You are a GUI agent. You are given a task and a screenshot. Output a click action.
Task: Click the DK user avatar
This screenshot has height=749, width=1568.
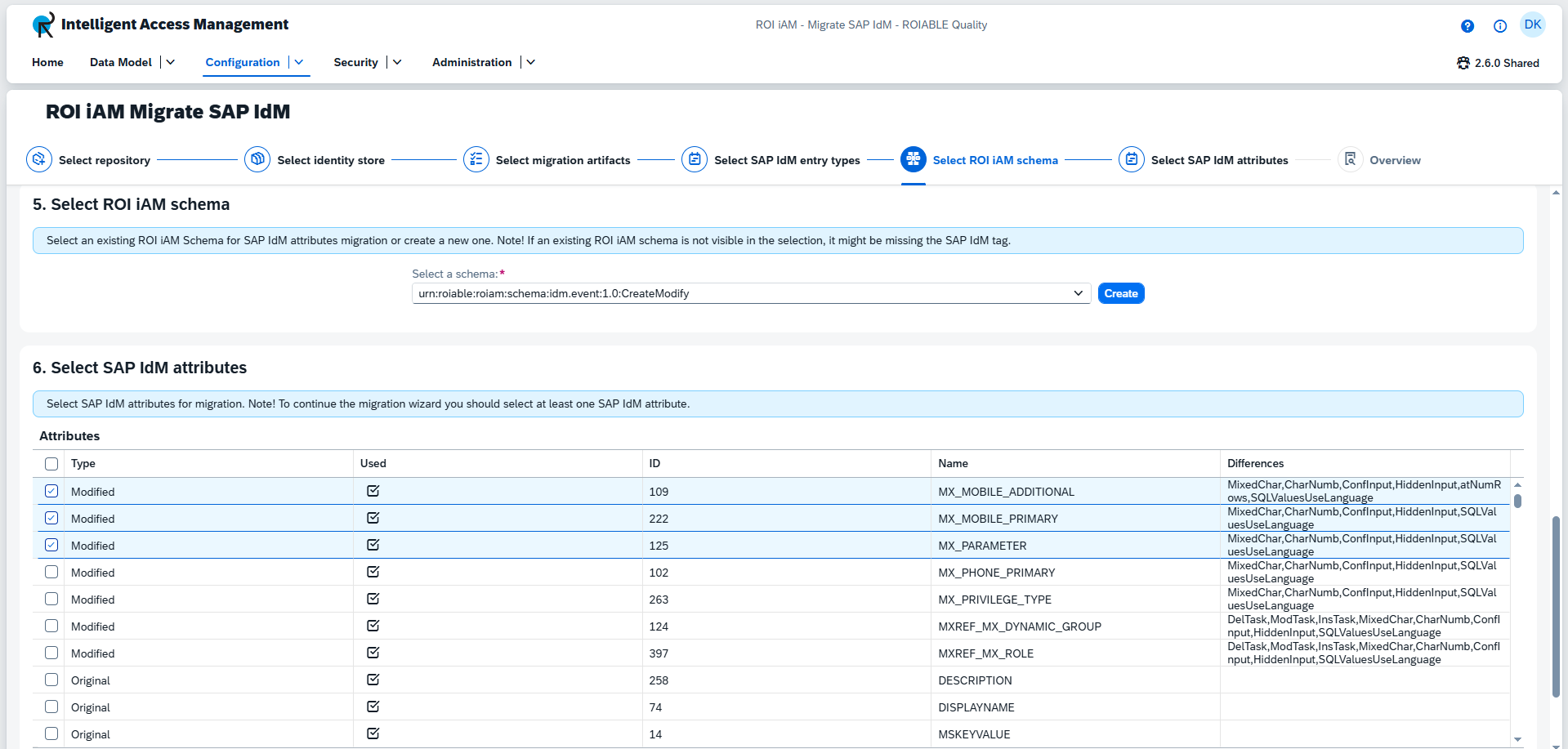pos(1533,24)
